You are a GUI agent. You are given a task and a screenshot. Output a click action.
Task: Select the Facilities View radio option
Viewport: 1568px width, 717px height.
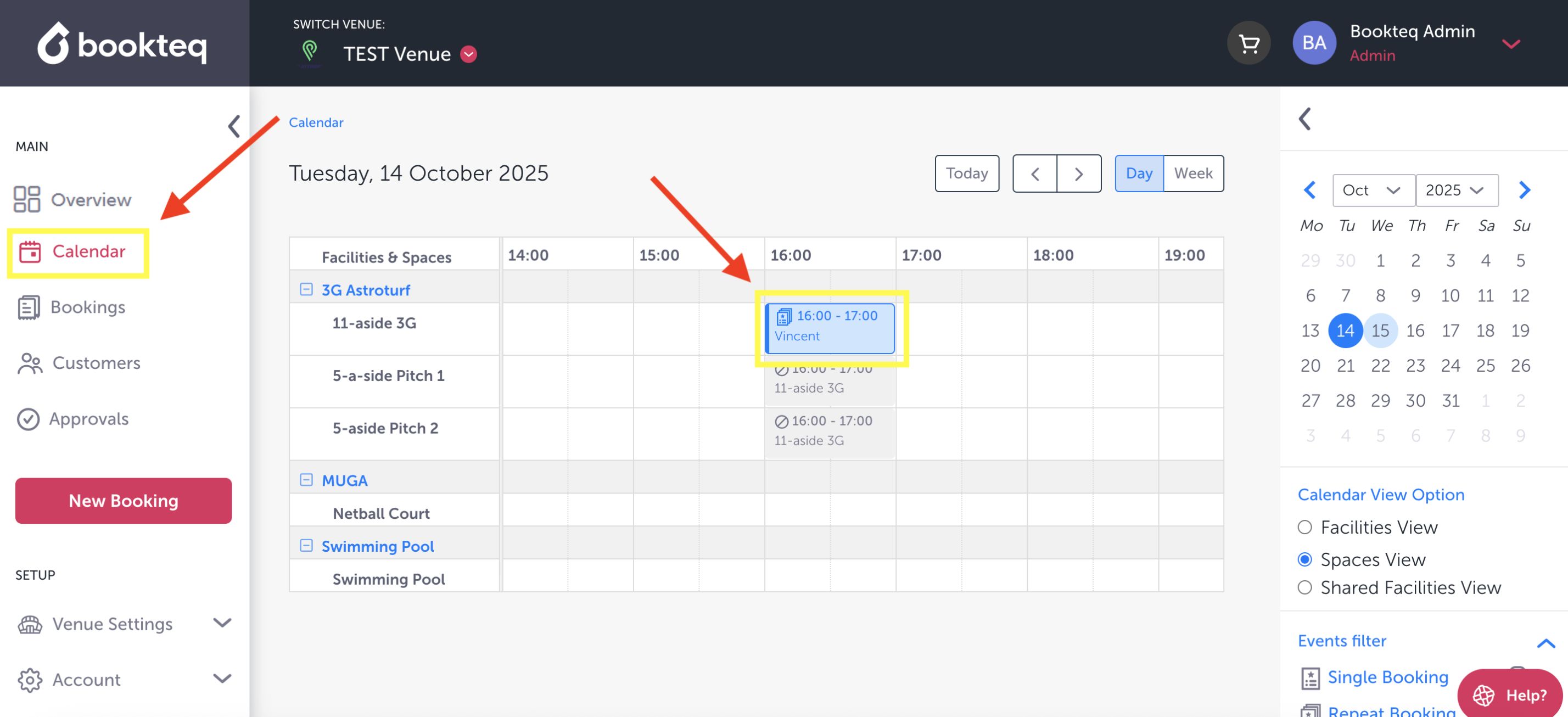click(x=1304, y=527)
